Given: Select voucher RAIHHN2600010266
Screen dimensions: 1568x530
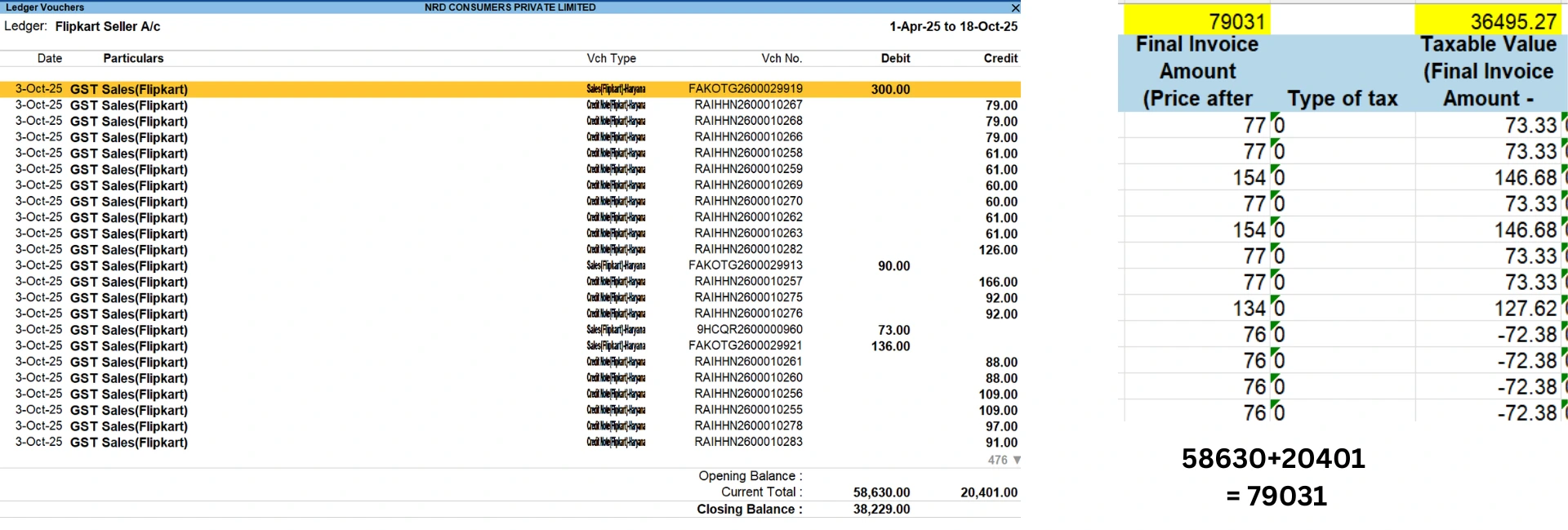Looking at the screenshot, I should click(x=510, y=137).
